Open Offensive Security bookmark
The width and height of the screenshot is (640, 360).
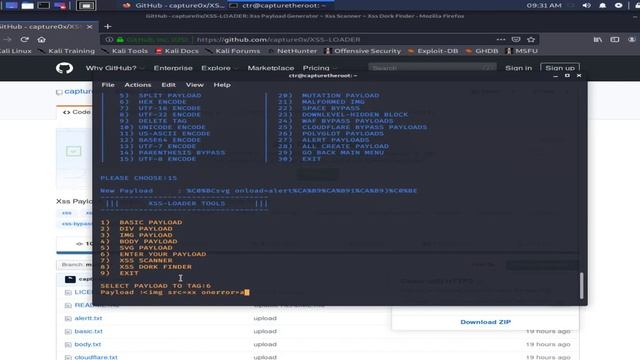tap(362, 51)
